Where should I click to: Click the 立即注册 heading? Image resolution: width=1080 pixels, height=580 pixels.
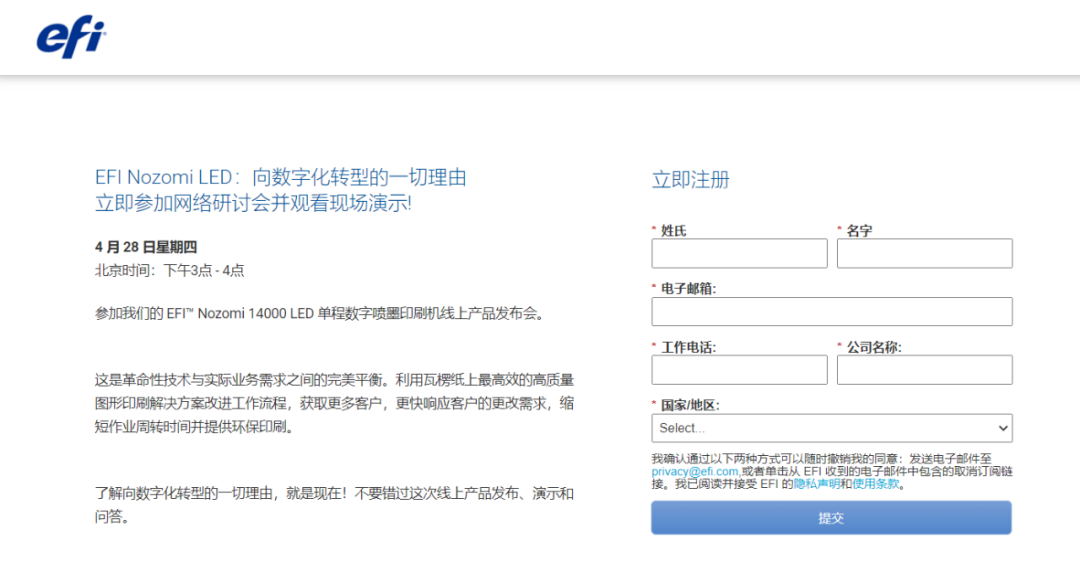(690, 180)
